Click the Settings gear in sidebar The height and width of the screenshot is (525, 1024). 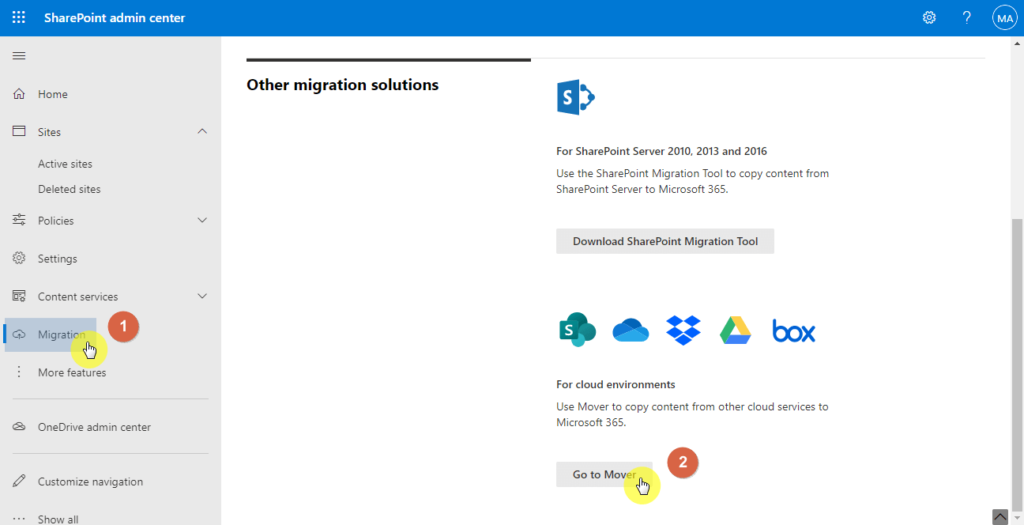pyautogui.click(x=19, y=258)
